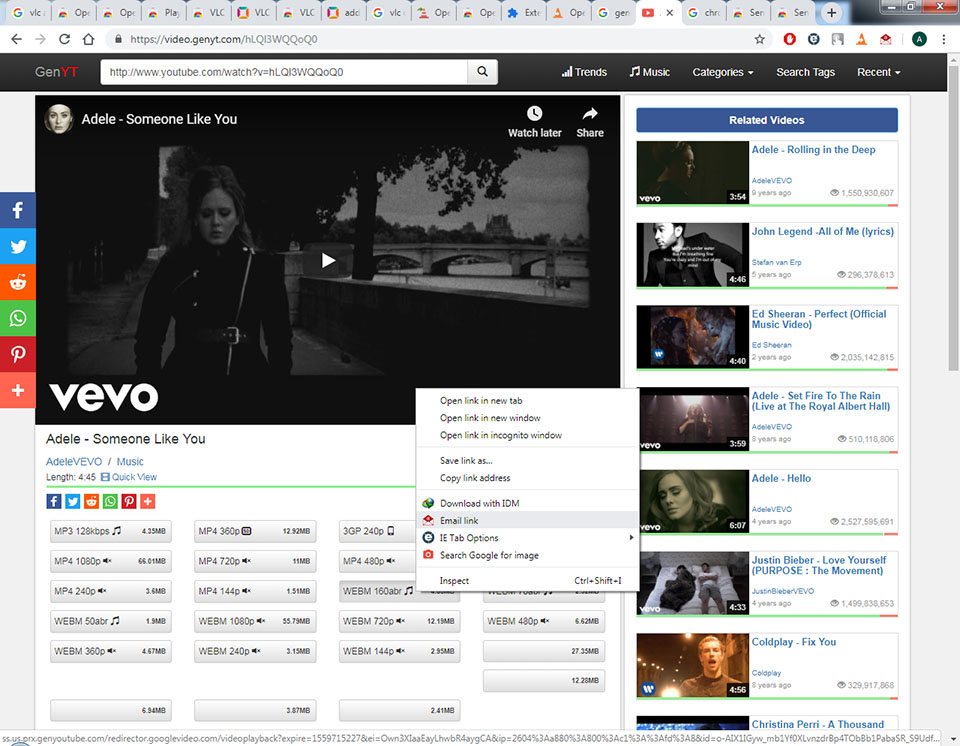Click the small Facebook icon below video title
The height and width of the screenshot is (746, 960).
coord(54,502)
